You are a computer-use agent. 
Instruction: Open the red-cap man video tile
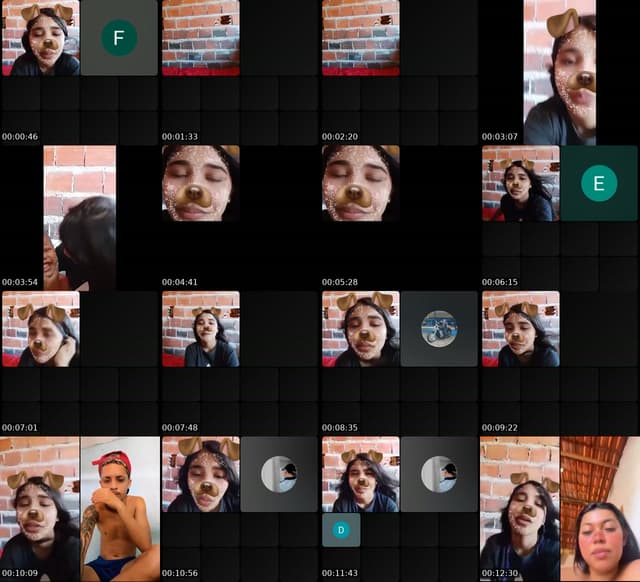120,509
